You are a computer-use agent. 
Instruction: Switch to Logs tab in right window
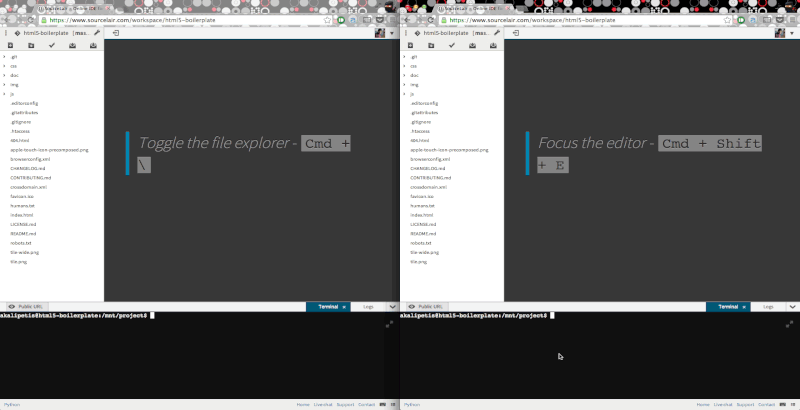(x=768, y=307)
